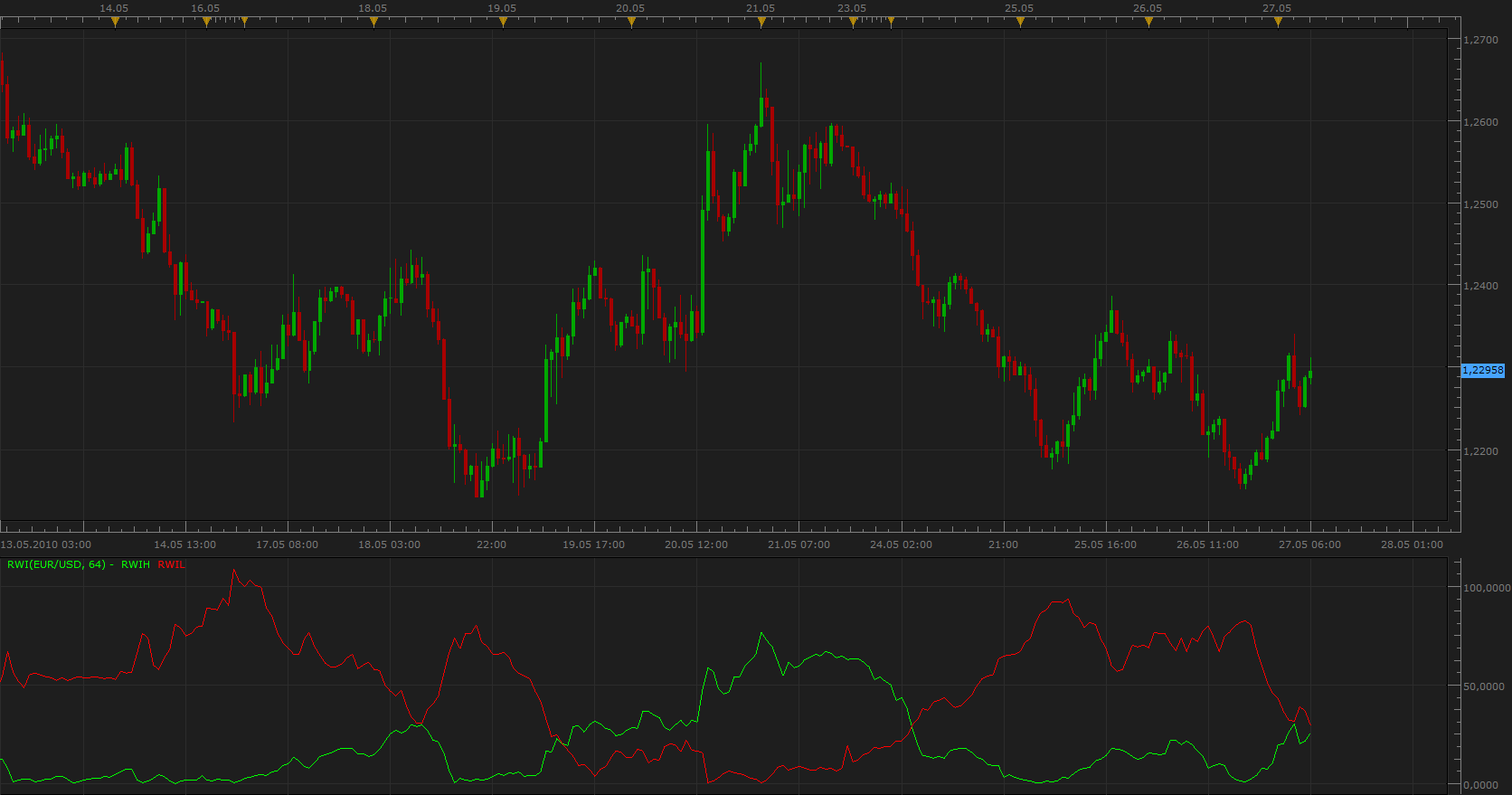The image size is (1512, 795).
Task: Click the 20.05 12:00 time axis label
Action: [696, 544]
